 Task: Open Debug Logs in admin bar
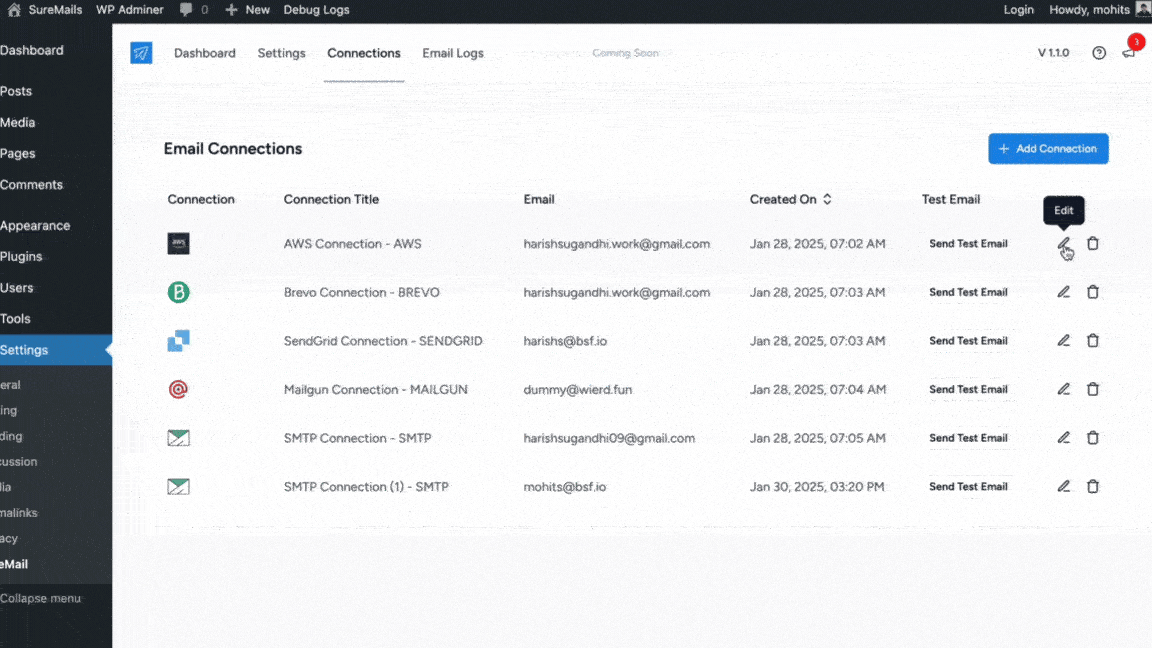316,10
